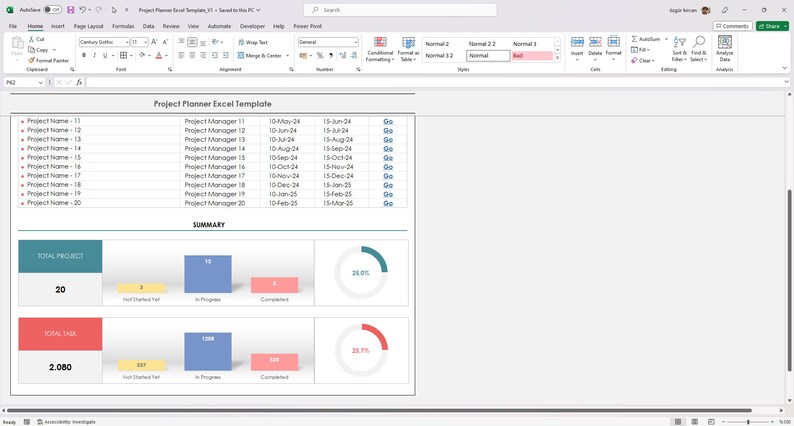Click the Search box in title bar
Screen dimensions: 794x426
pyautogui.click(x=400, y=10)
